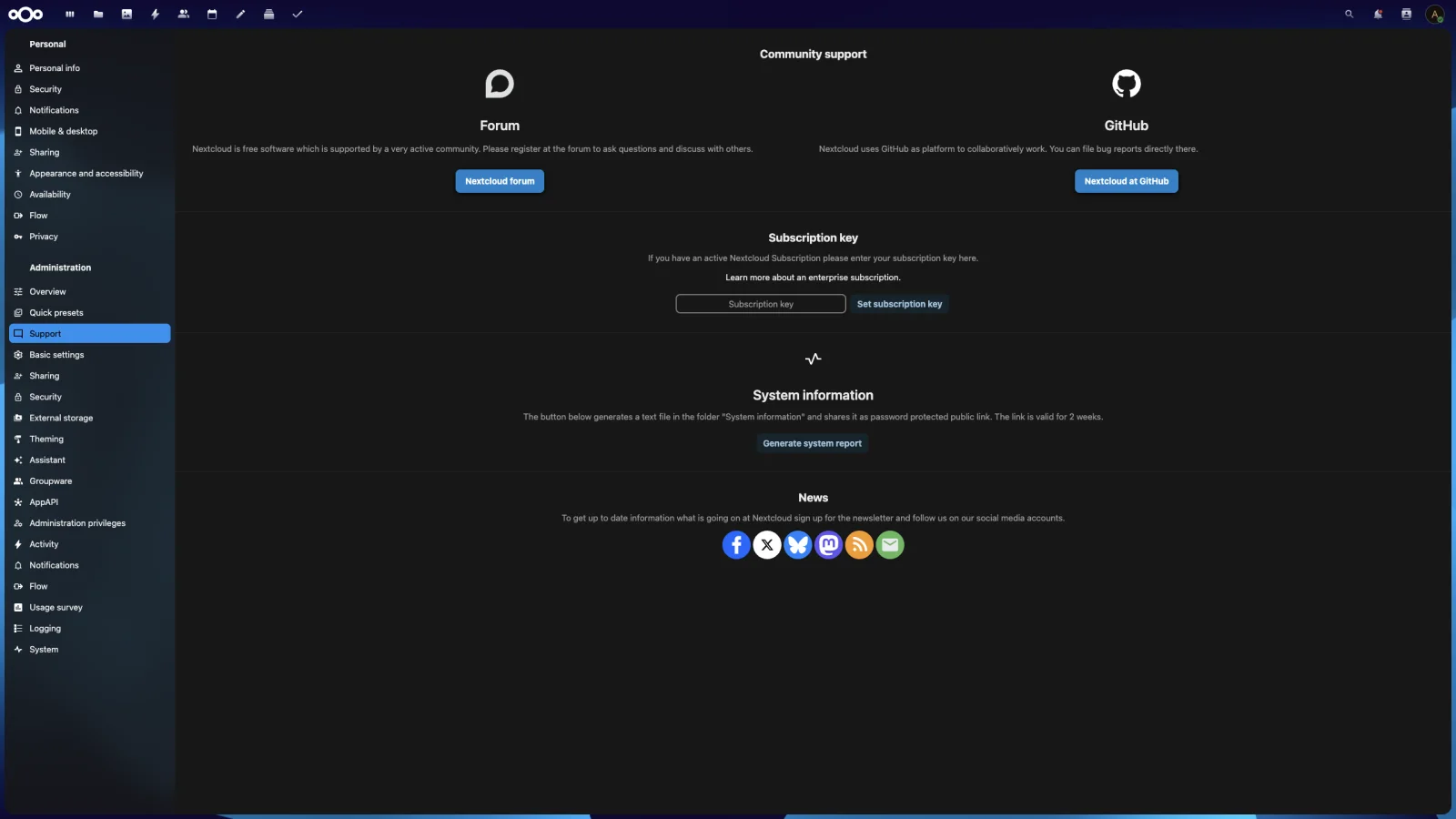Open the Tasks checkmark icon

pyautogui.click(x=298, y=15)
